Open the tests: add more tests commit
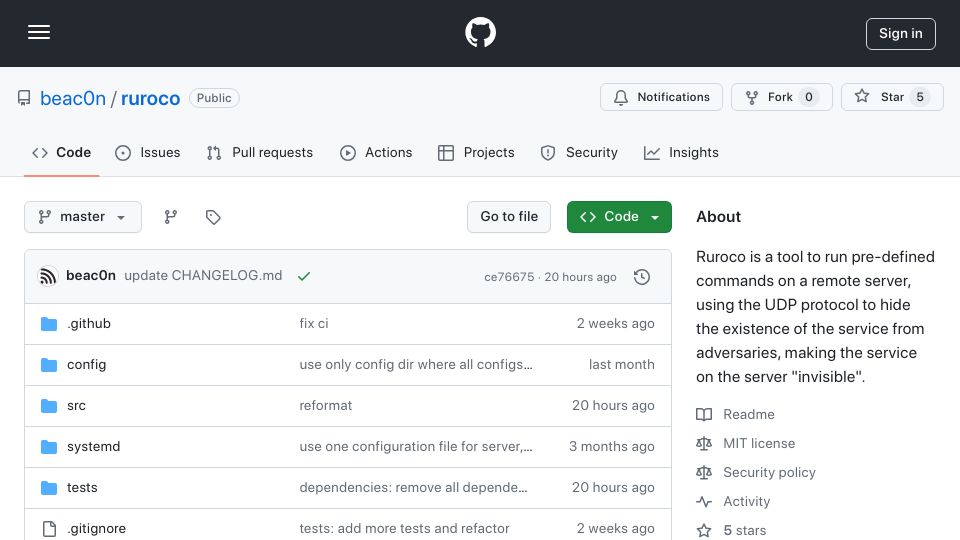Image resolution: width=960 pixels, height=540 pixels. tap(404, 528)
